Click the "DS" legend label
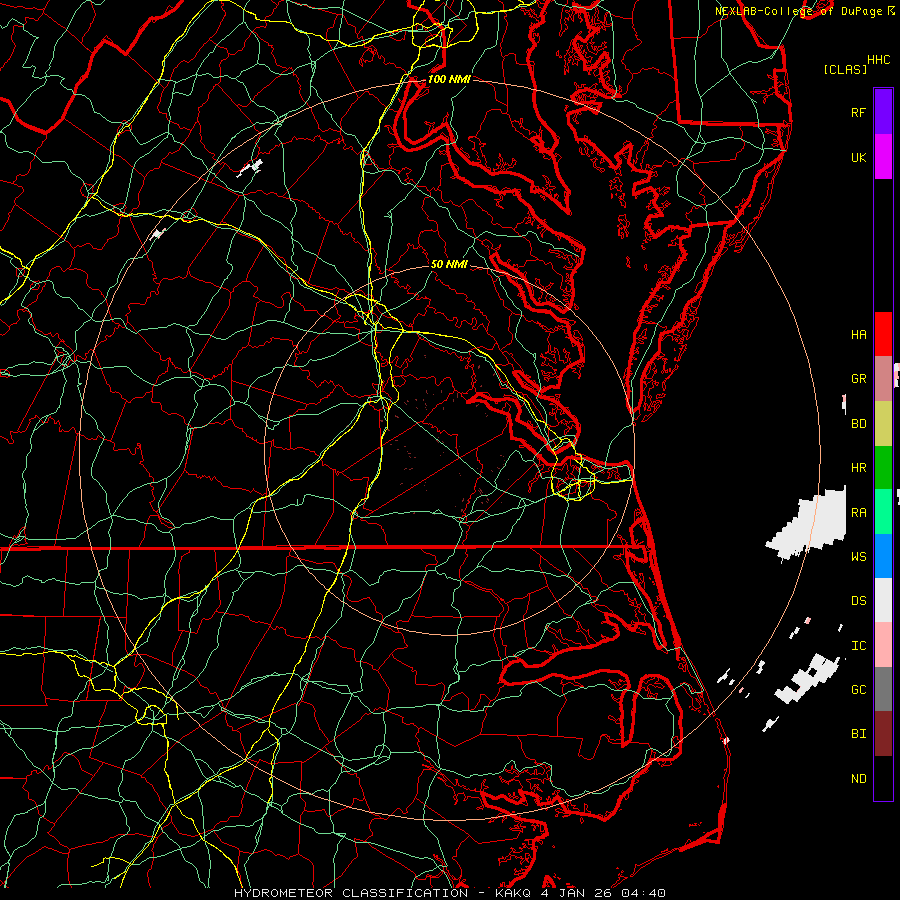The width and height of the screenshot is (900, 900). pos(859,601)
